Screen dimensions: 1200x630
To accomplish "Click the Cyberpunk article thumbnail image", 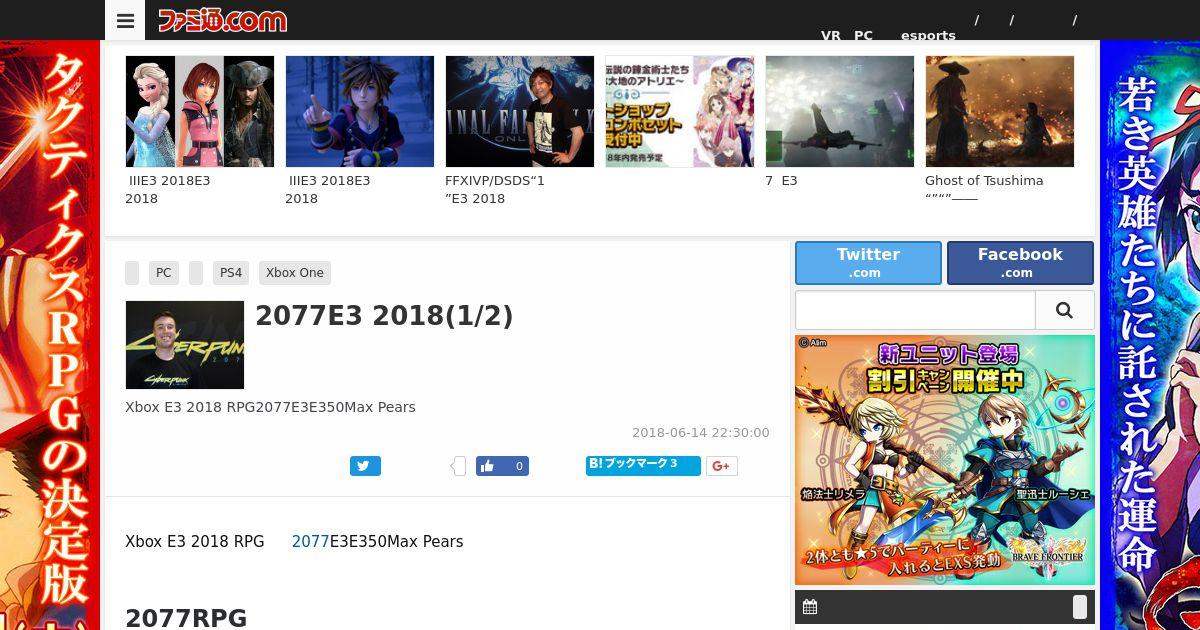I will (185, 345).
